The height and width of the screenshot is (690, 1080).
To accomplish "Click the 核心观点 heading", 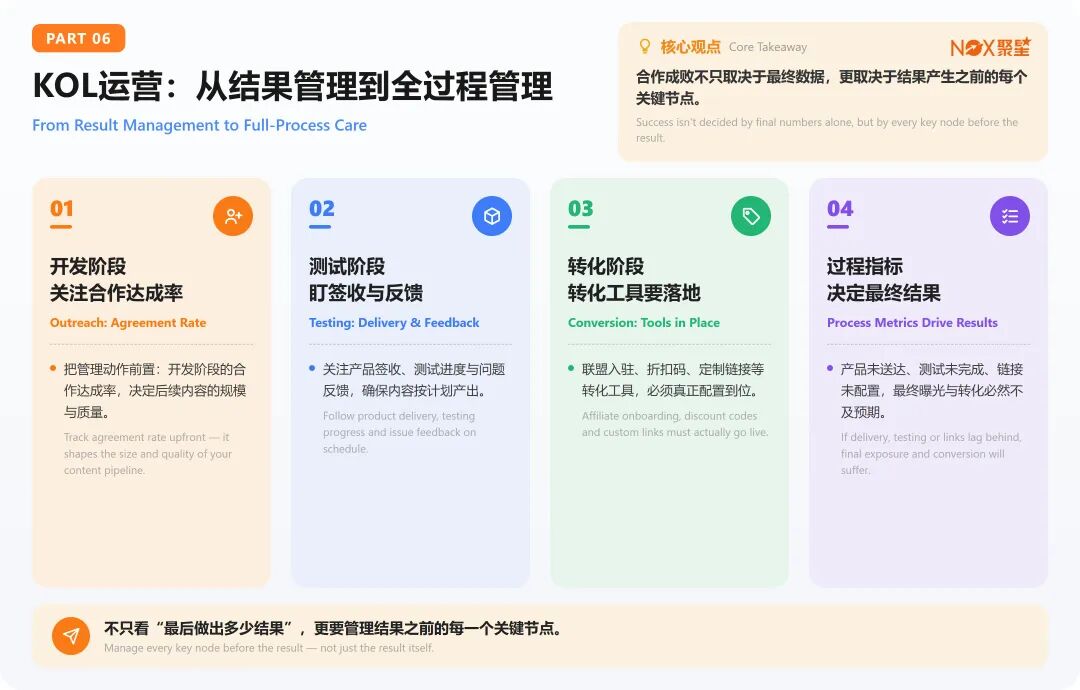I will pos(690,47).
